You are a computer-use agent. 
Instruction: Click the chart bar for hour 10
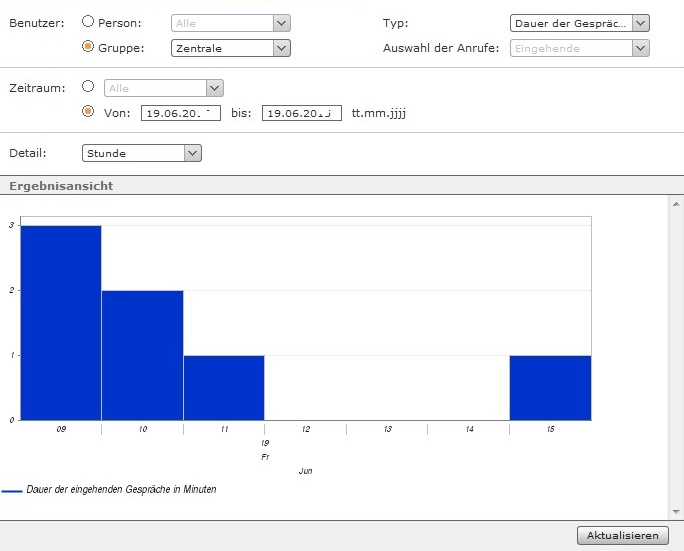[x=142, y=355]
